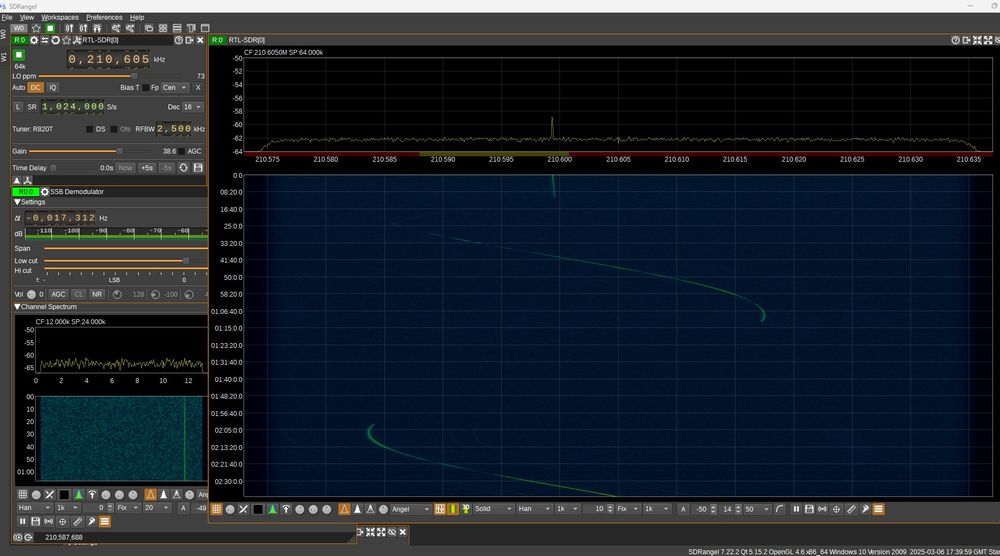Enable Ofs offset tuning checkbox
1000x556 pixels.
[x=114, y=129]
